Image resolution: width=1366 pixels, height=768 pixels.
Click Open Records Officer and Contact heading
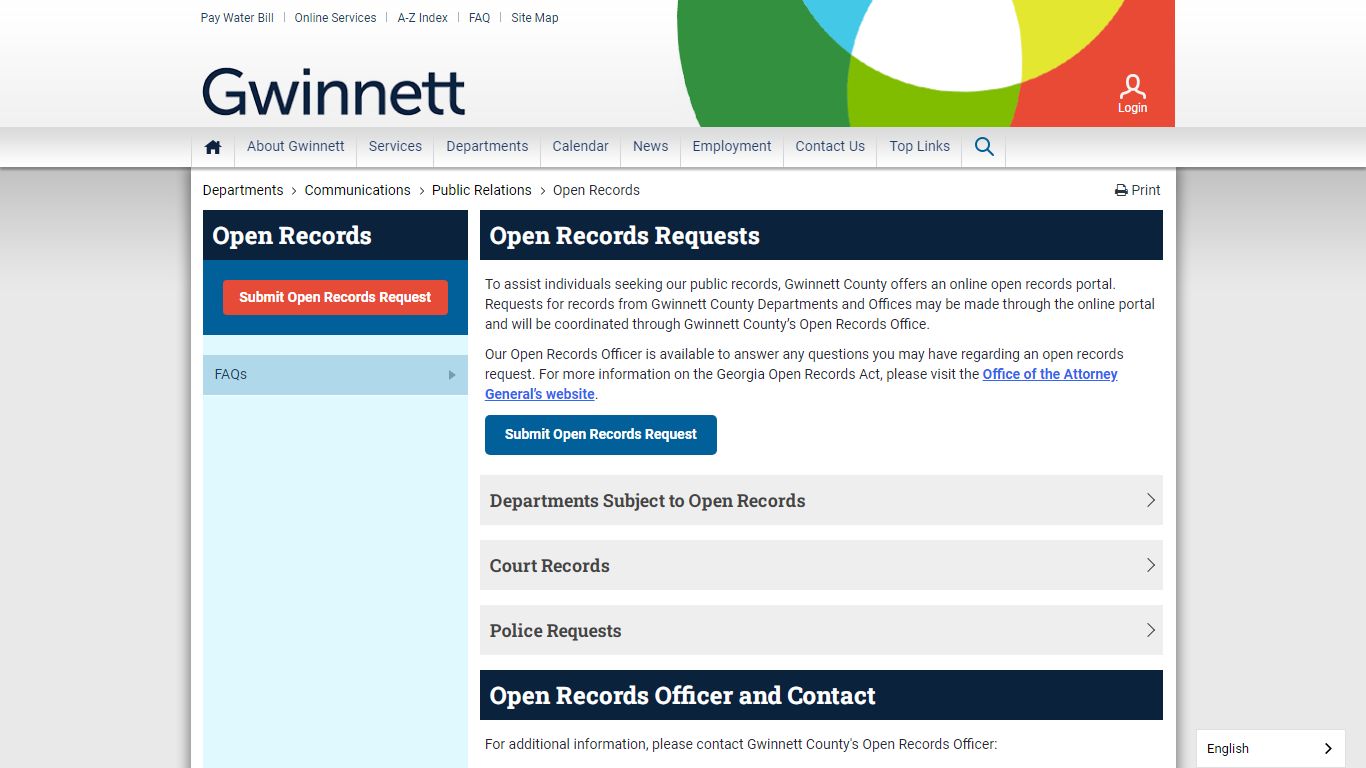pos(682,696)
